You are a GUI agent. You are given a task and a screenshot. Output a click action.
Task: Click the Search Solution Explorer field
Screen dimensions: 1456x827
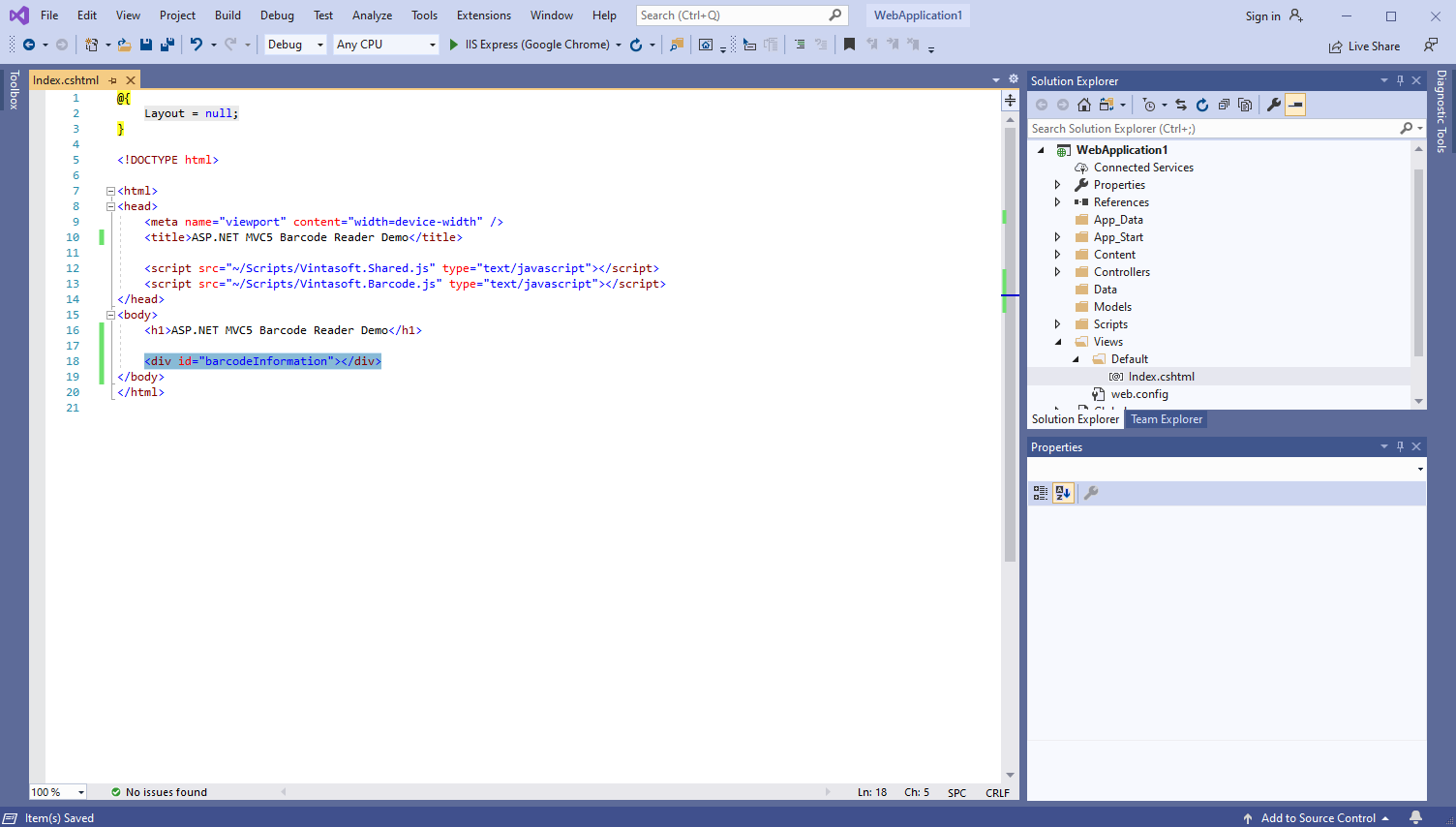point(1210,129)
